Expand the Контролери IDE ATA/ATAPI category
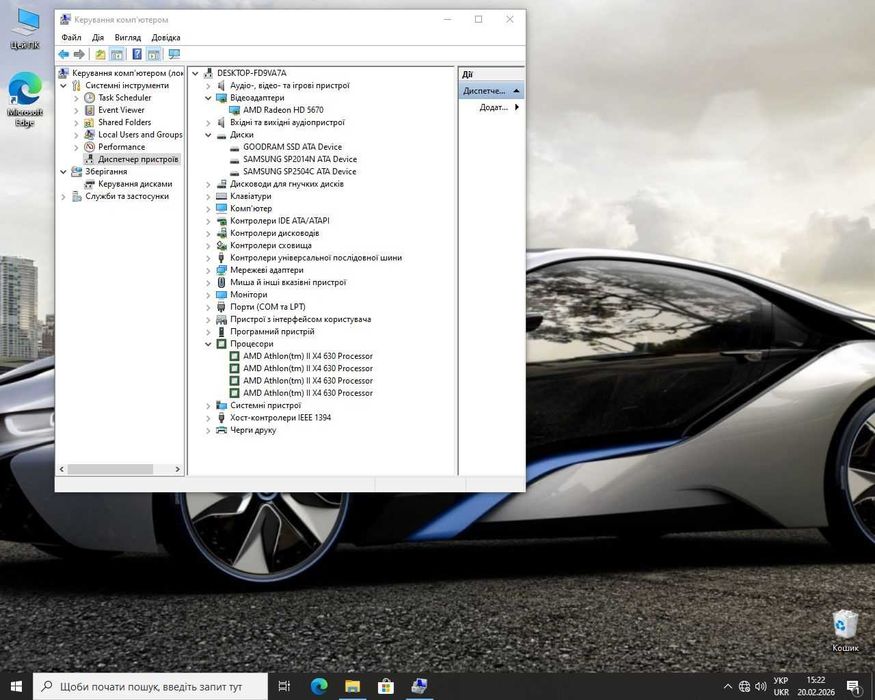This screenshot has height=700, width=875. (208, 221)
